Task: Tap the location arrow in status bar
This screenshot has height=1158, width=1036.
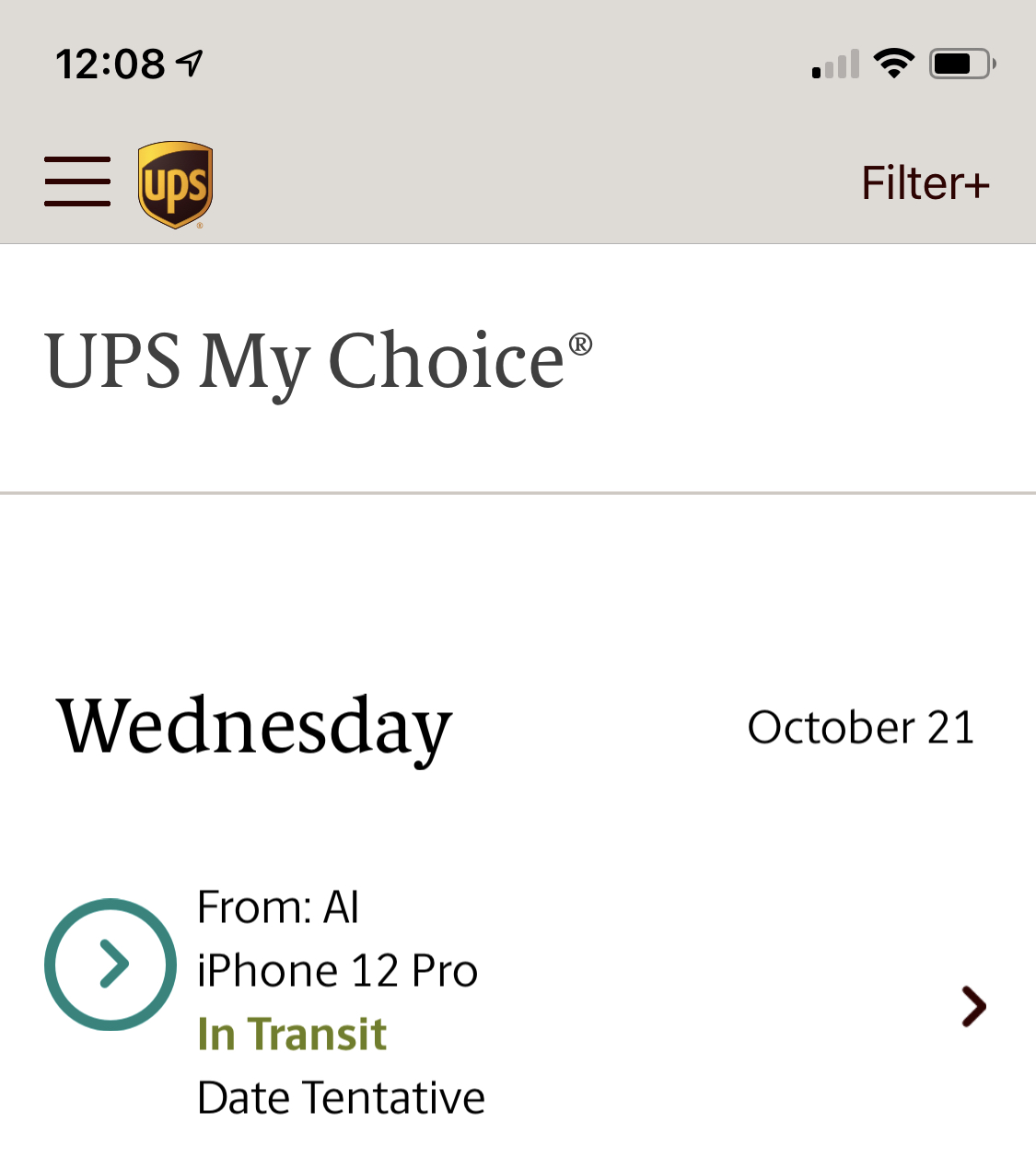Action: coord(190,64)
